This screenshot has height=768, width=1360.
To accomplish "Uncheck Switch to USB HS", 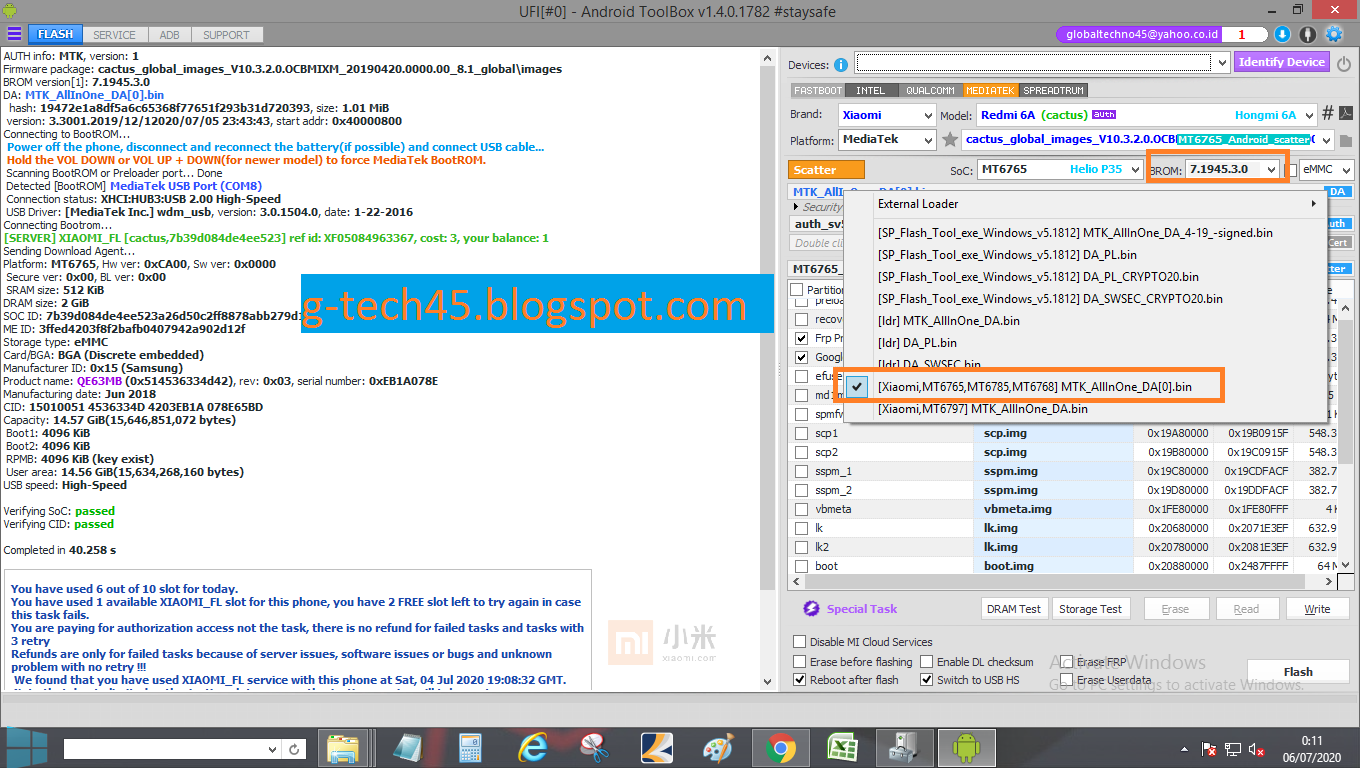I will (x=927, y=680).
